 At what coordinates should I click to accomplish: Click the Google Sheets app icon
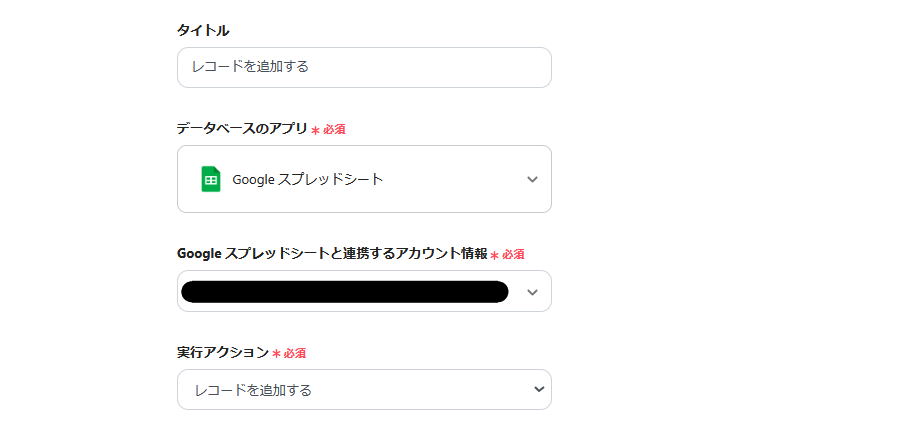(210, 179)
